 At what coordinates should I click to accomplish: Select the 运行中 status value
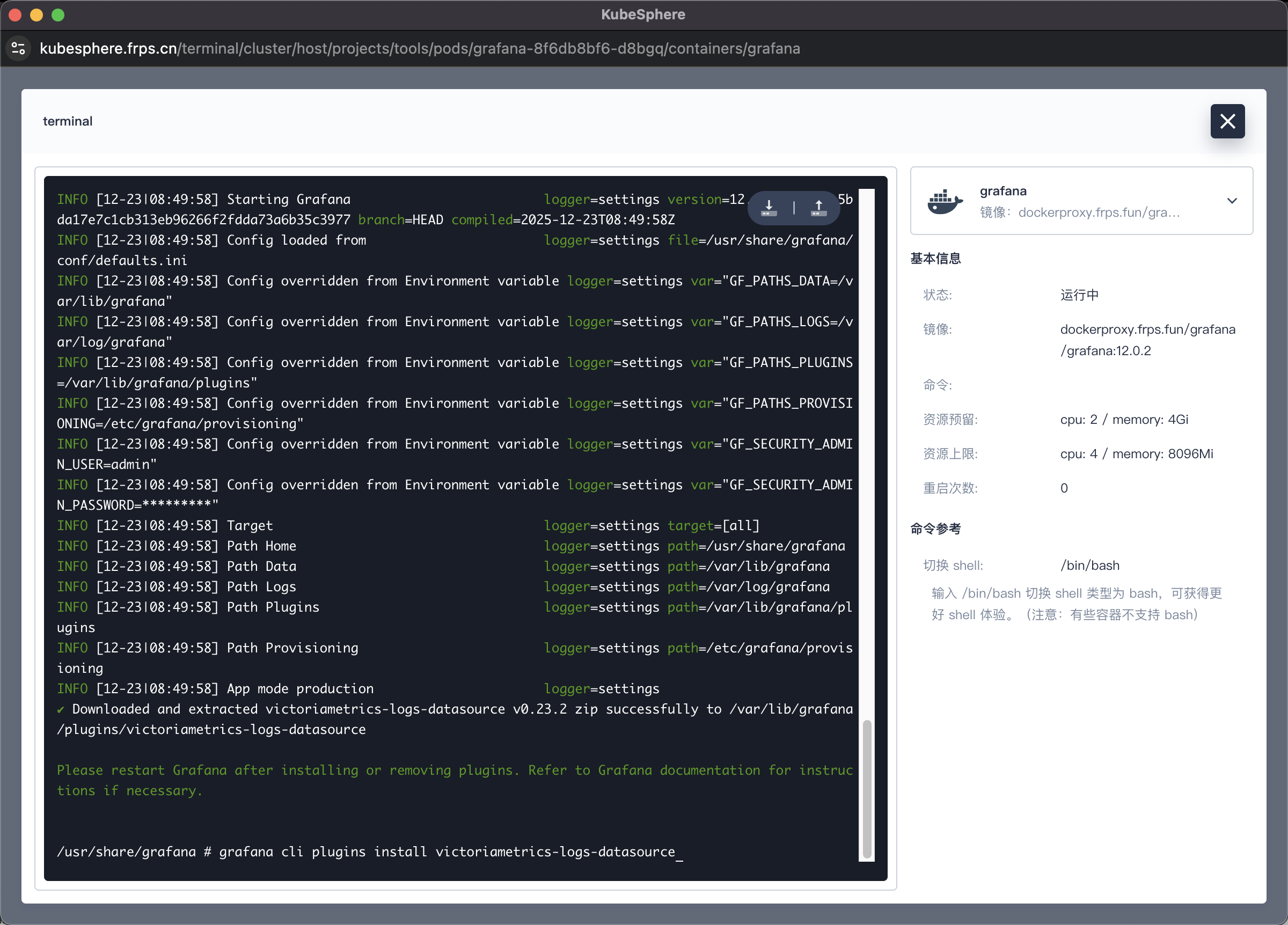(x=1079, y=295)
